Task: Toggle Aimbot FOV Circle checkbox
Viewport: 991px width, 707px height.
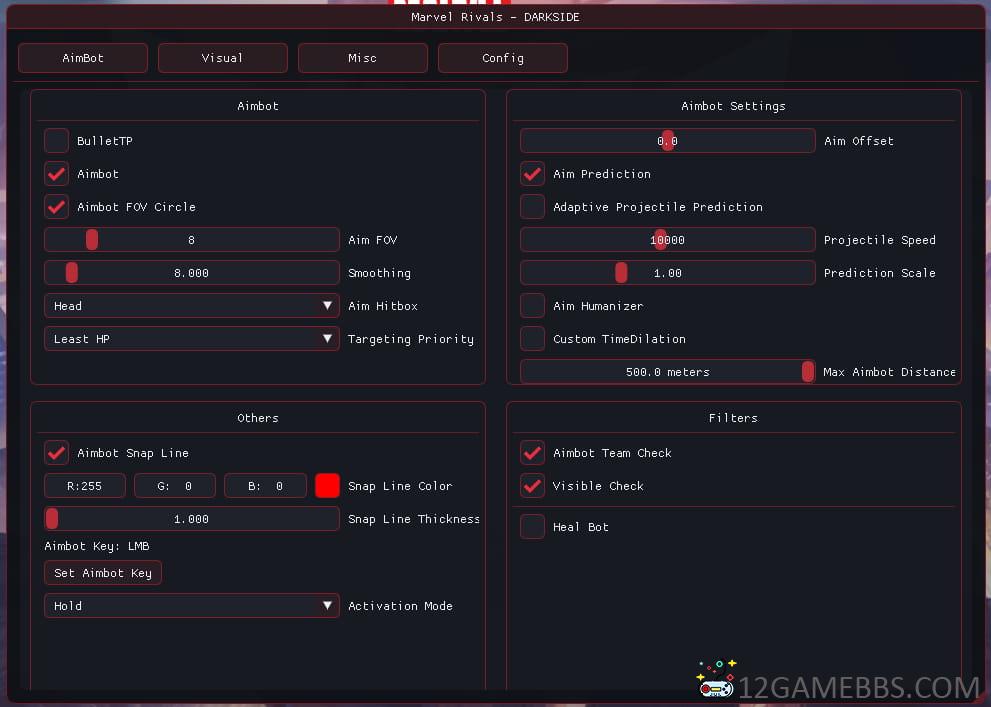Action: [x=56, y=207]
